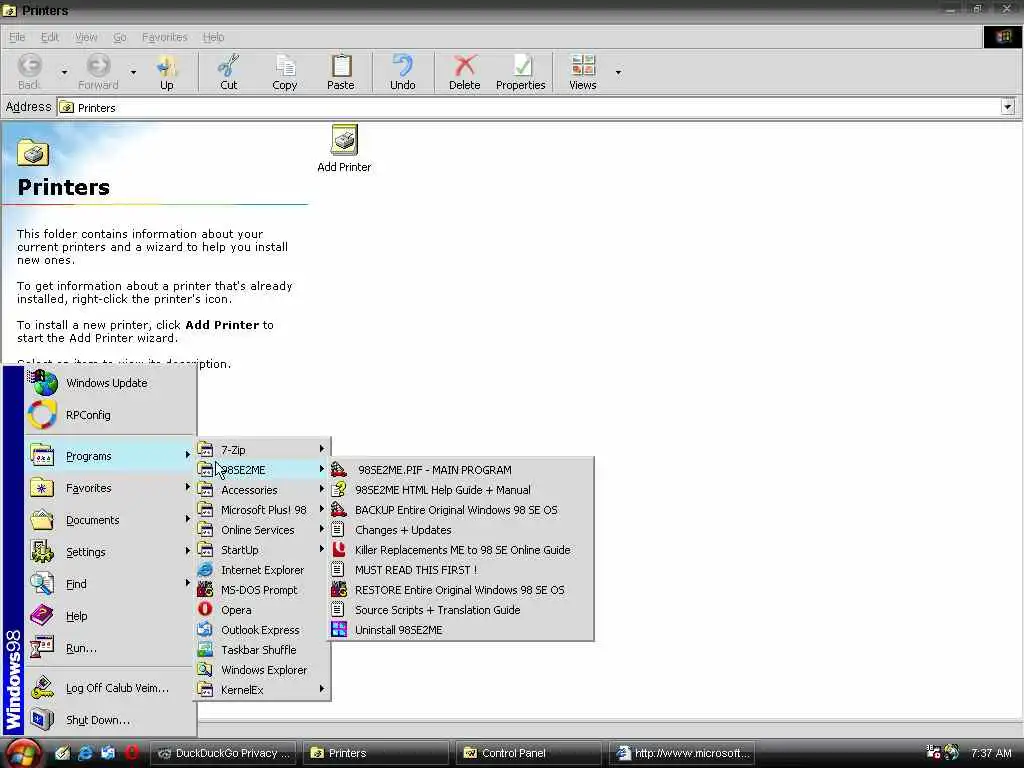Expand the Online Services submenu
This screenshot has height=768, width=1024.
click(x=263, y=530)
